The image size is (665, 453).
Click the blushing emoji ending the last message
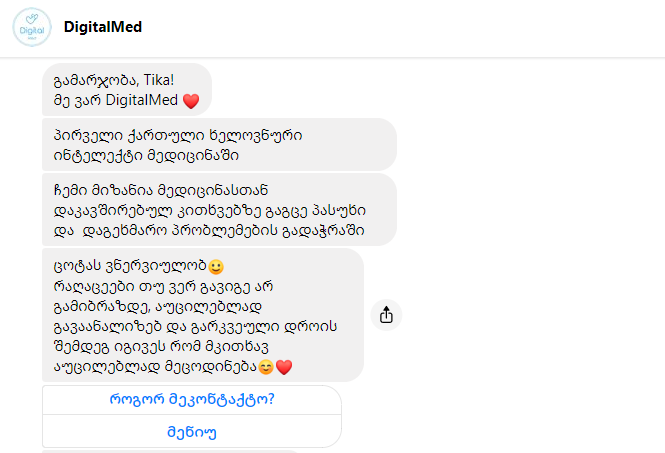[266, 367]
